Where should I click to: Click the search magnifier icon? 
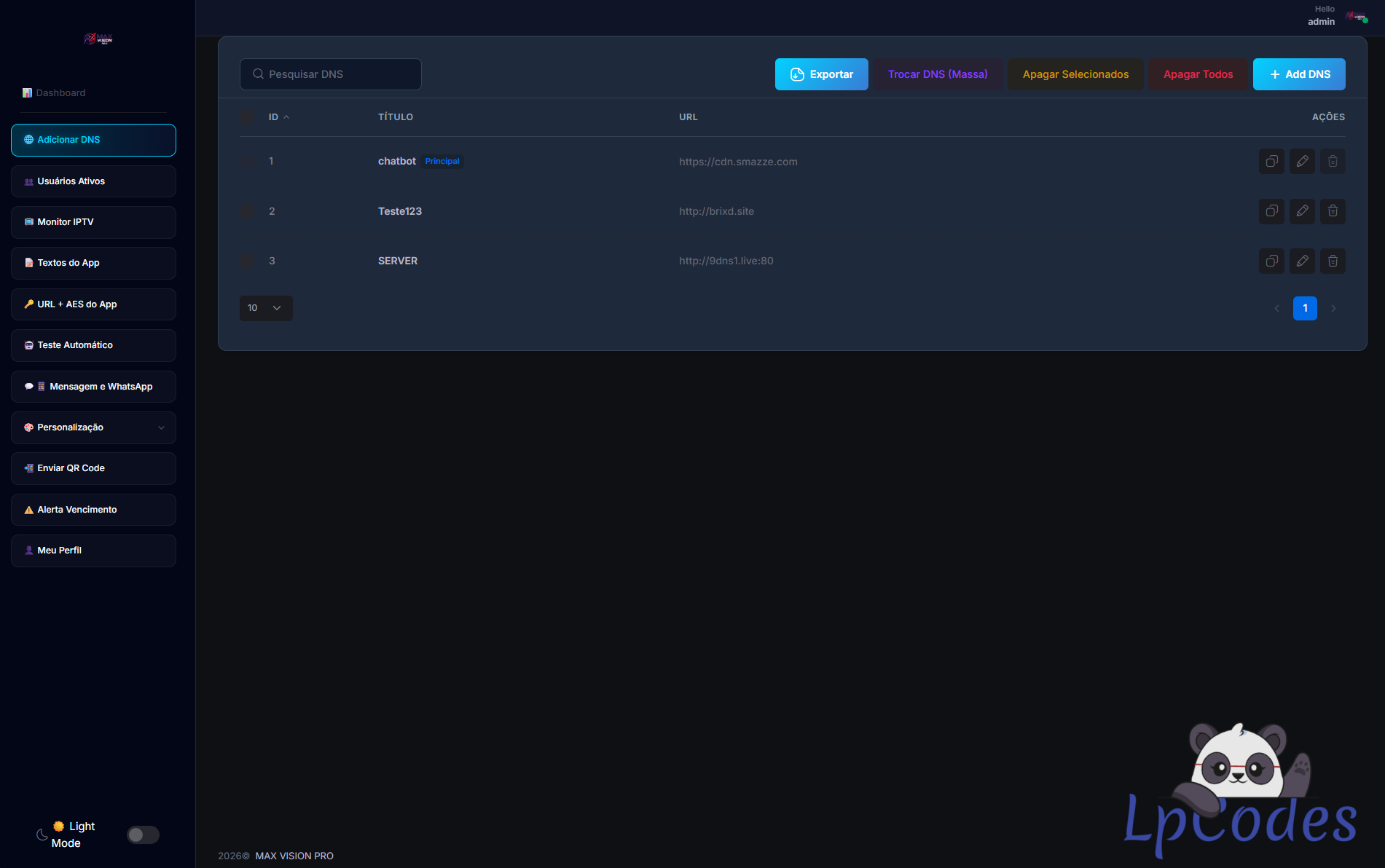(258, 74)
